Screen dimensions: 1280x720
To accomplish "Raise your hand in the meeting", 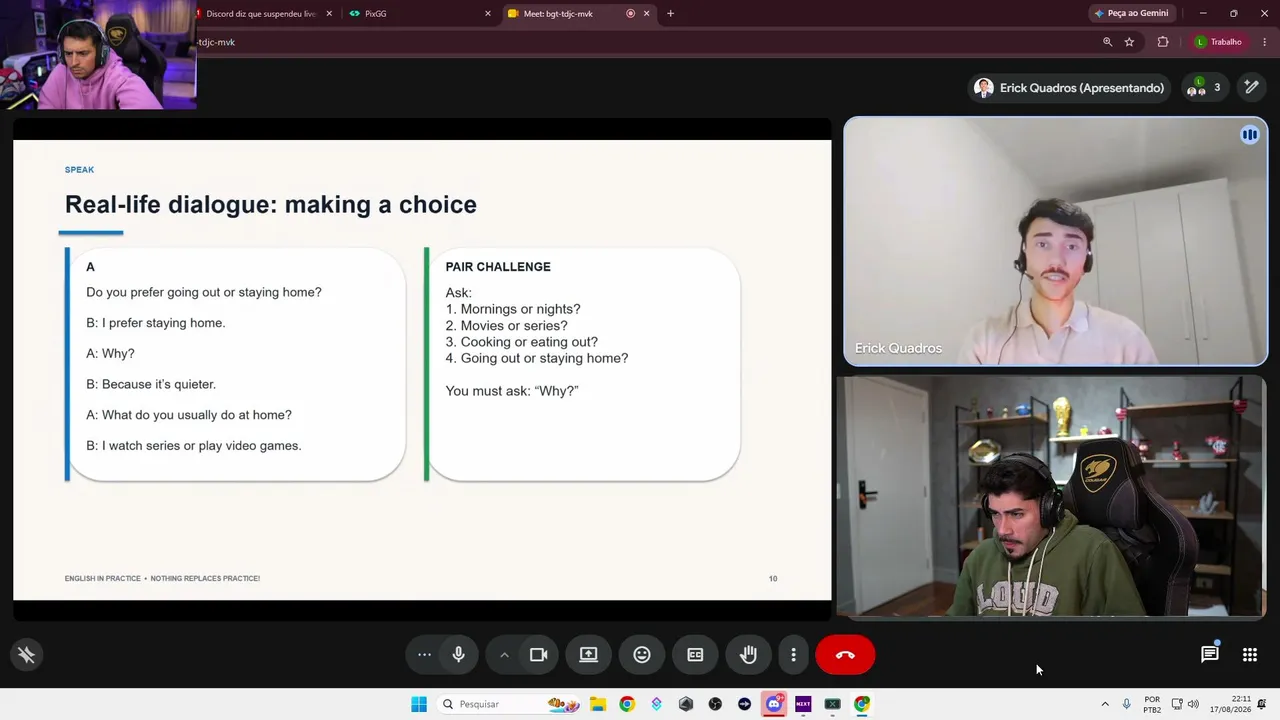I will (748, 655).
